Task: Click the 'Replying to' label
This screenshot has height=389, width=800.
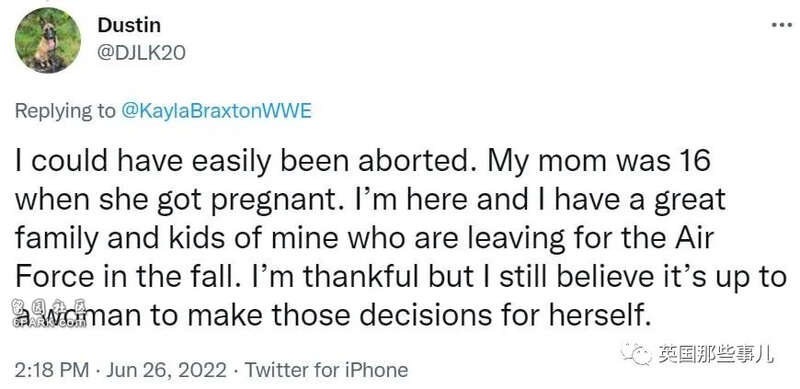Action: 66,111
